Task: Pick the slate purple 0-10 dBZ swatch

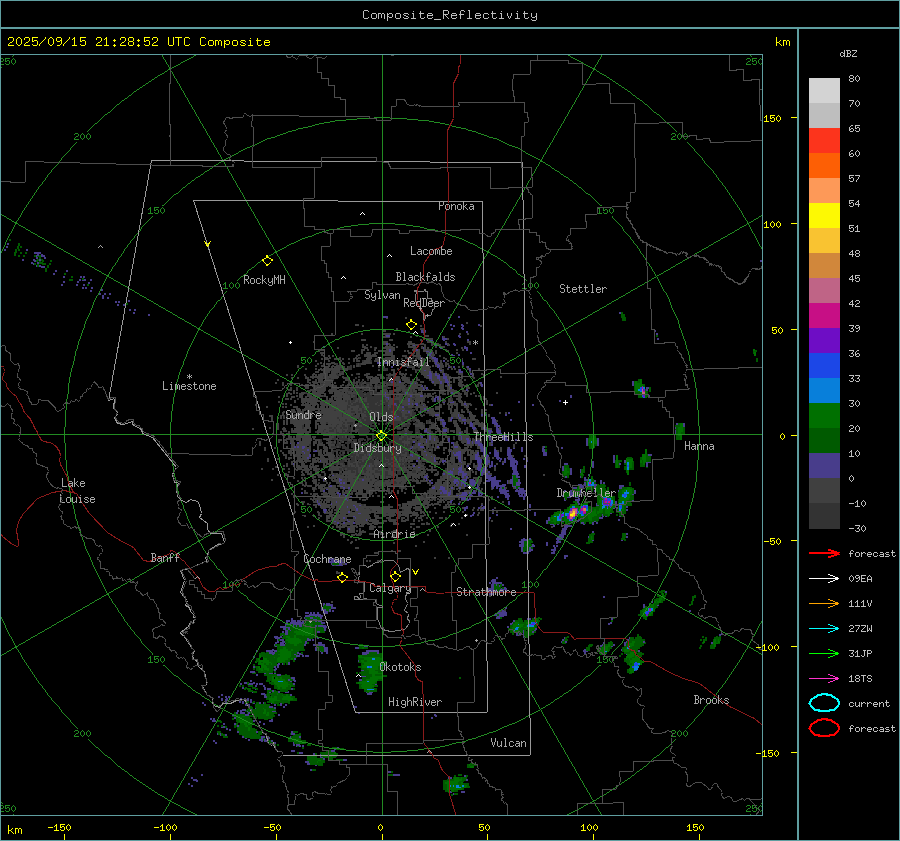Action: coord(824,466)
